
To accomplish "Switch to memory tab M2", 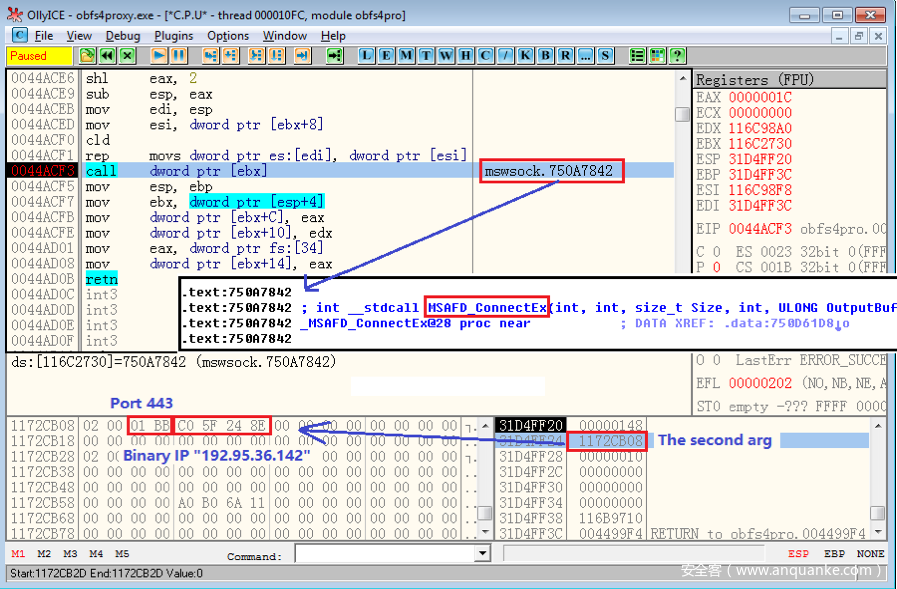I will point(44,554).
